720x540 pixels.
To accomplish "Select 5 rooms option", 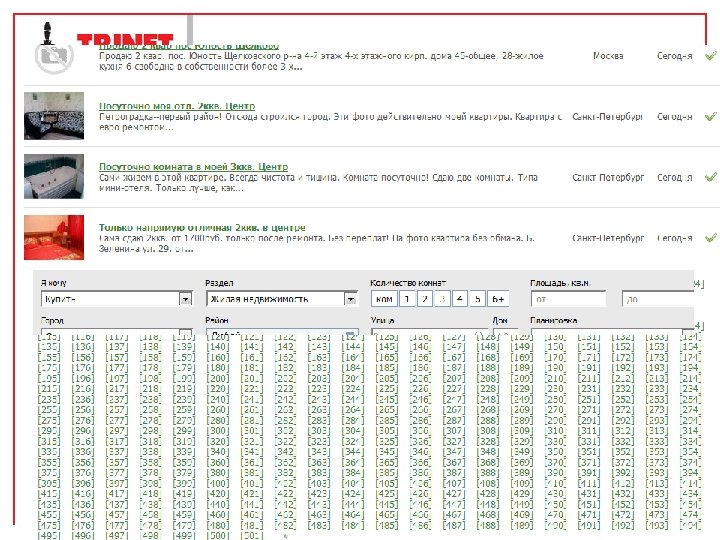I will point(478,299).
